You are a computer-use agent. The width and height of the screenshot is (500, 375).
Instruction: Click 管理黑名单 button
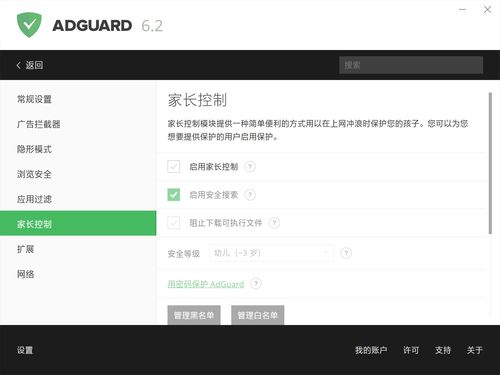click(x=194, y=315)
